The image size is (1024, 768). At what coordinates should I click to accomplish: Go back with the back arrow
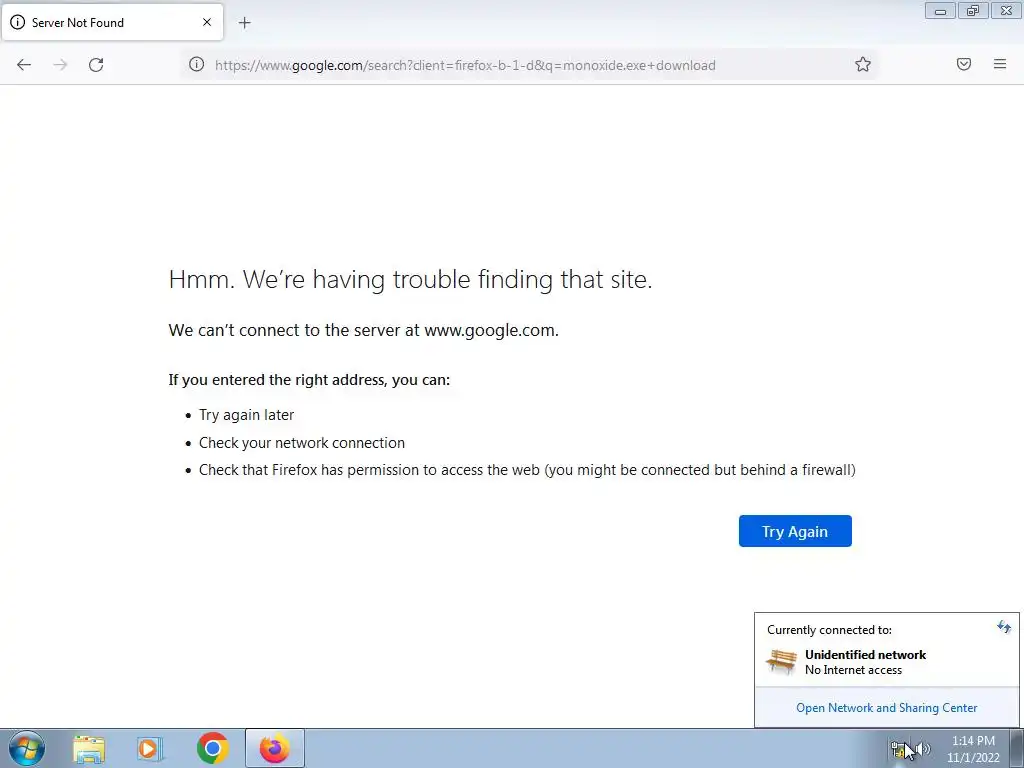click(24, 65)
